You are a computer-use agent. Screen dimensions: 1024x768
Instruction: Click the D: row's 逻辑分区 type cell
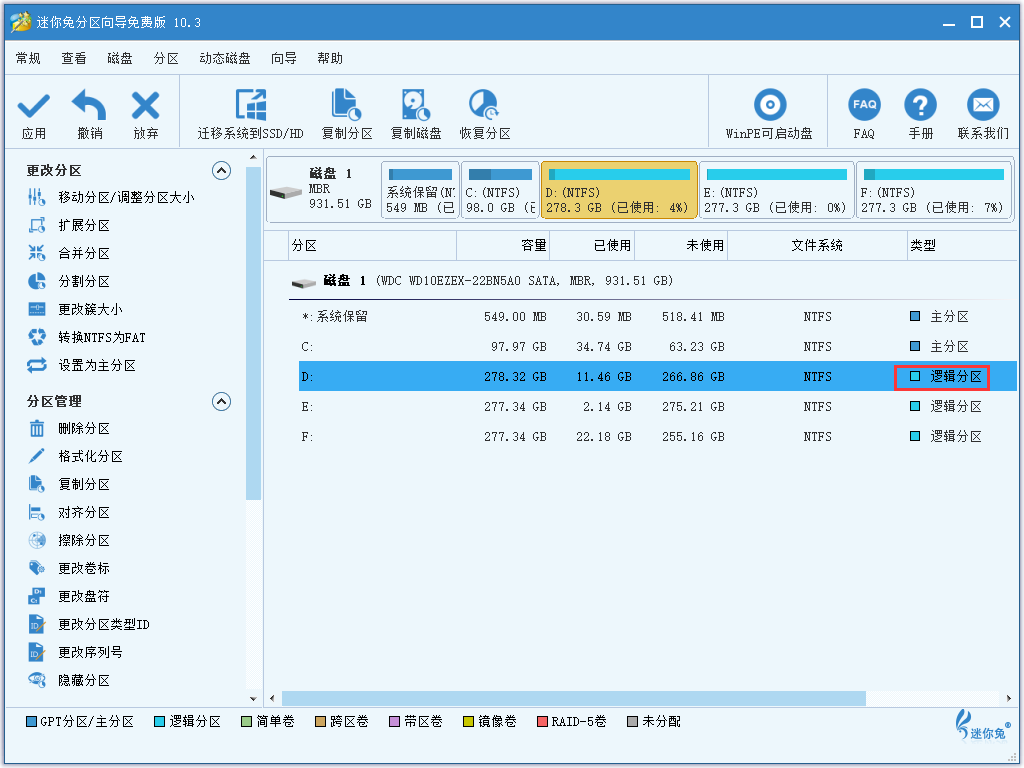pos(942,377)
